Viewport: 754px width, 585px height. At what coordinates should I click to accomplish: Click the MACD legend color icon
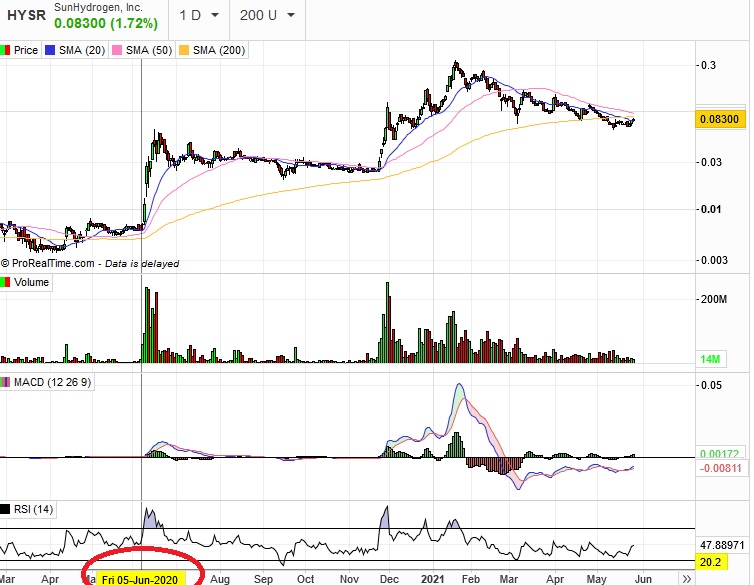coord(5,383)
